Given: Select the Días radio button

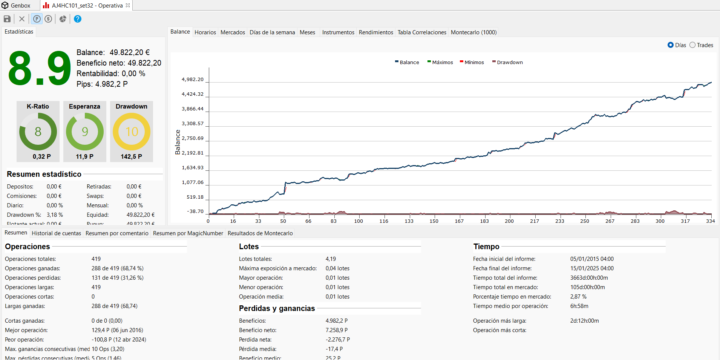Looking at the screenshot, I should click(x=670, y=45).
